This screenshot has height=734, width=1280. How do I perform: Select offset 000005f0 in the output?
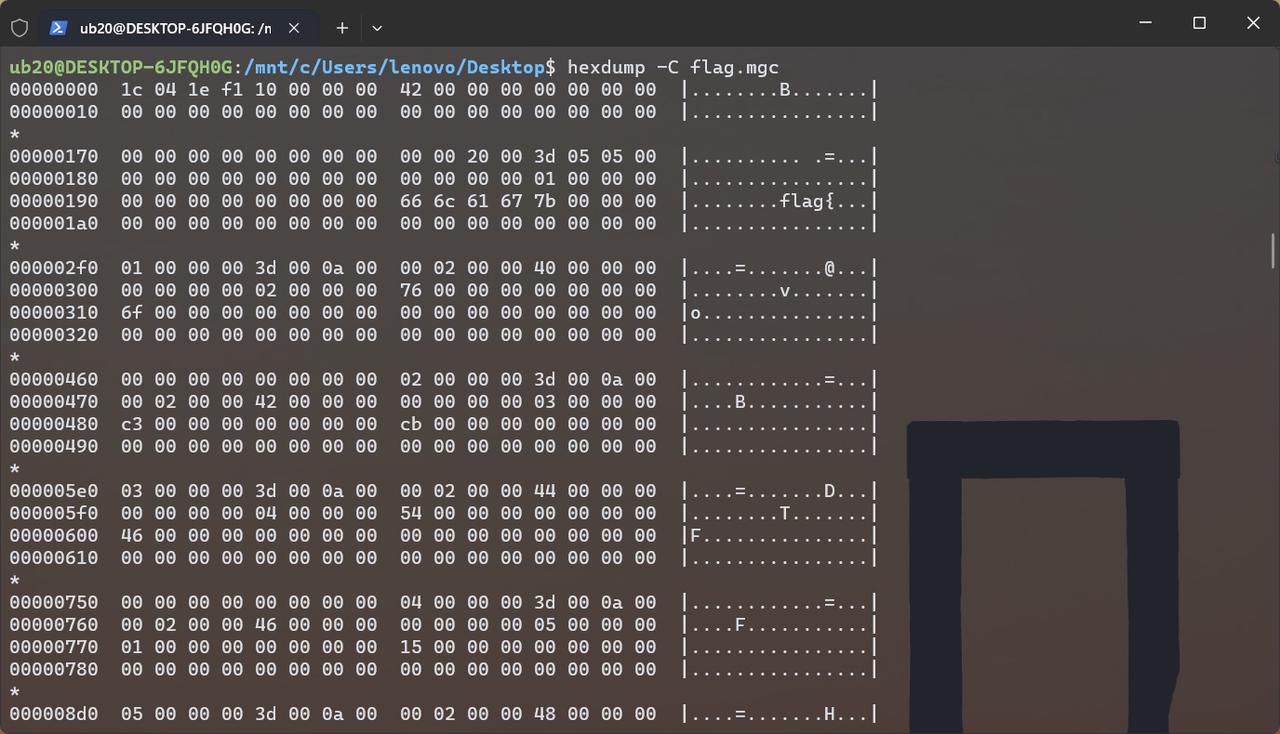54,513
